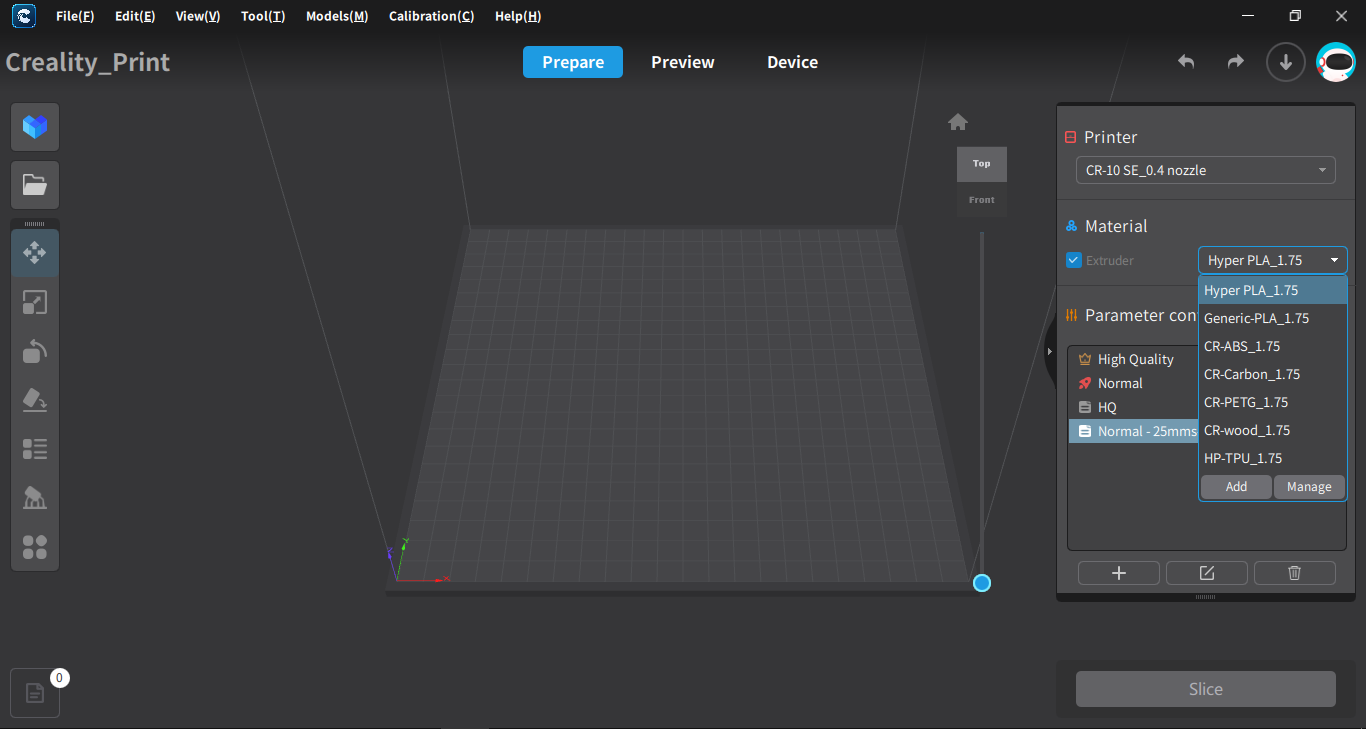Minimize the Creality Print window
The image size is (1366, 729).
(1248, 16)
